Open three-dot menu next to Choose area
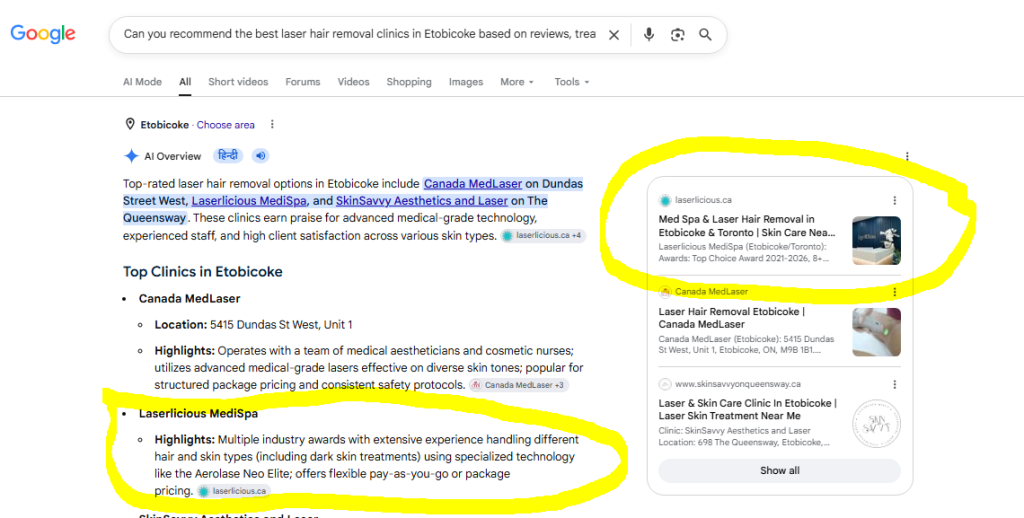The width and height of the screenshot is (1024, 518). (272, 125)
